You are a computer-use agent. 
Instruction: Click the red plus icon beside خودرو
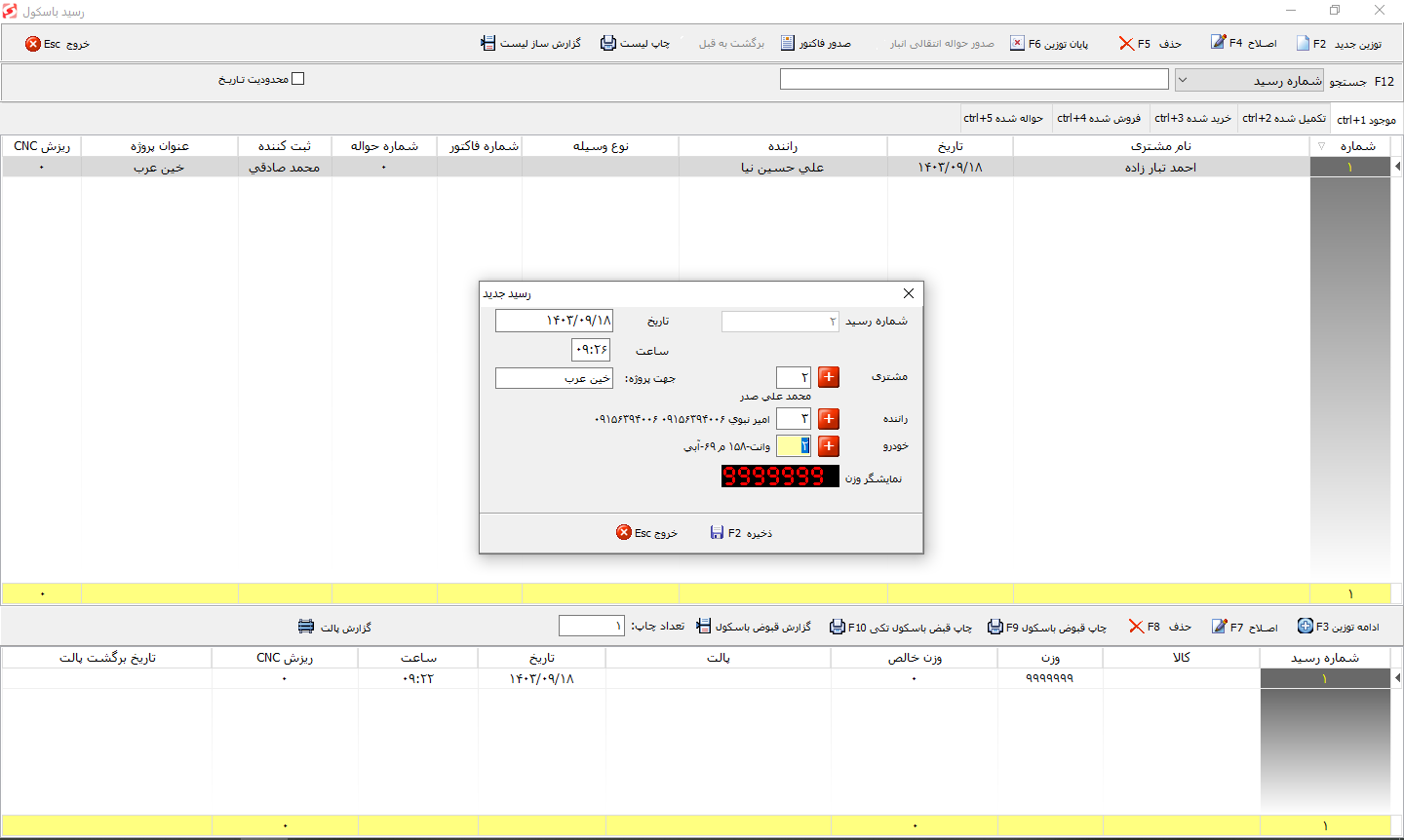829,446
